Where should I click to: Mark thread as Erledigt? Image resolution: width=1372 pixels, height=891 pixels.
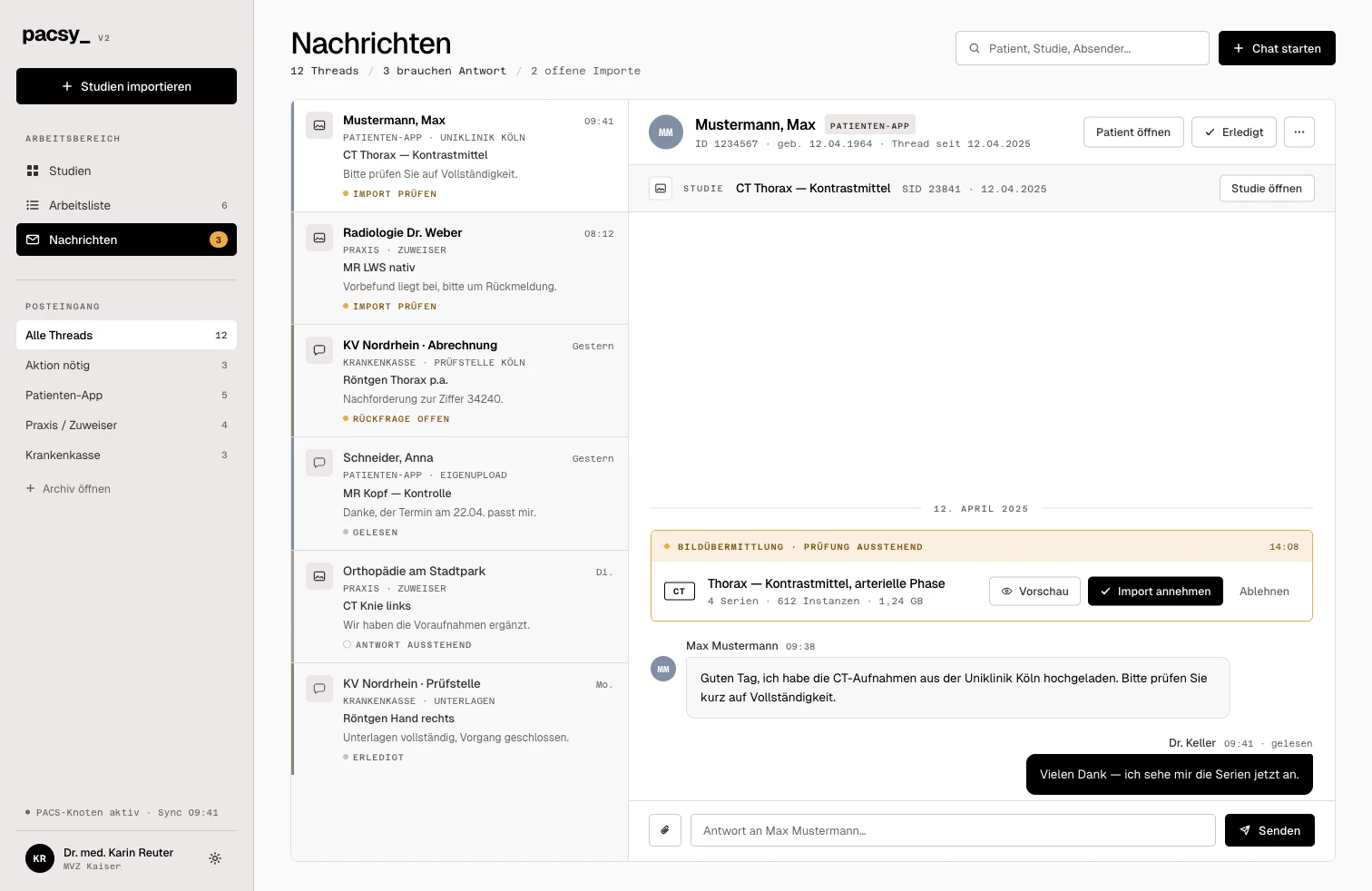(x=1234, y=132)
